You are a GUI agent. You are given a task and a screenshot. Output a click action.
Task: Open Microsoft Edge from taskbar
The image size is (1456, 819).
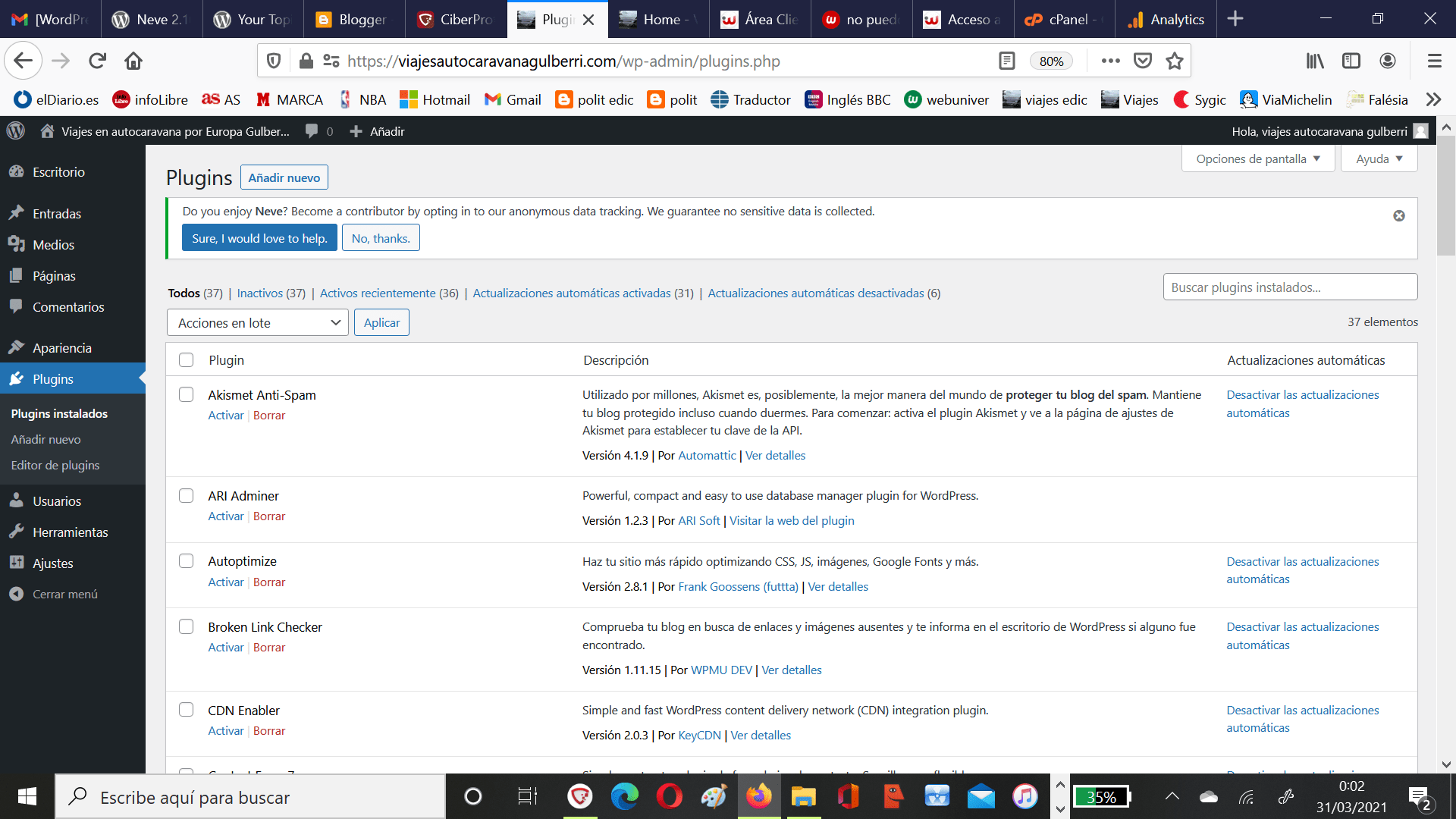pyautogui.click(x=625, y=796)
